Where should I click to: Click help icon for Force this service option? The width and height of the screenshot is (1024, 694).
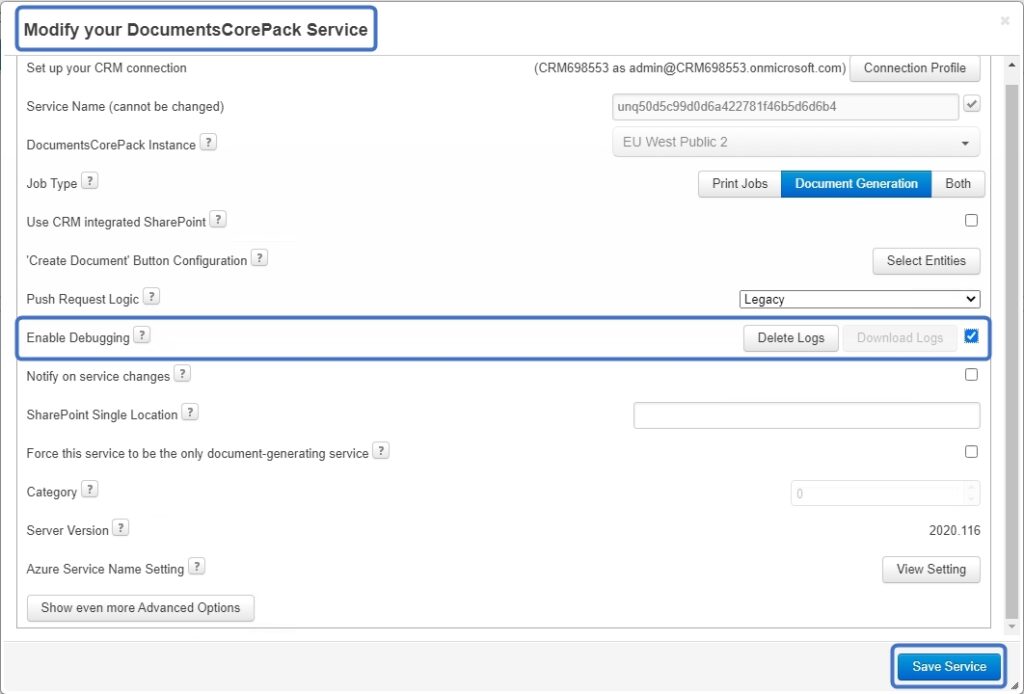pos(381,450)
